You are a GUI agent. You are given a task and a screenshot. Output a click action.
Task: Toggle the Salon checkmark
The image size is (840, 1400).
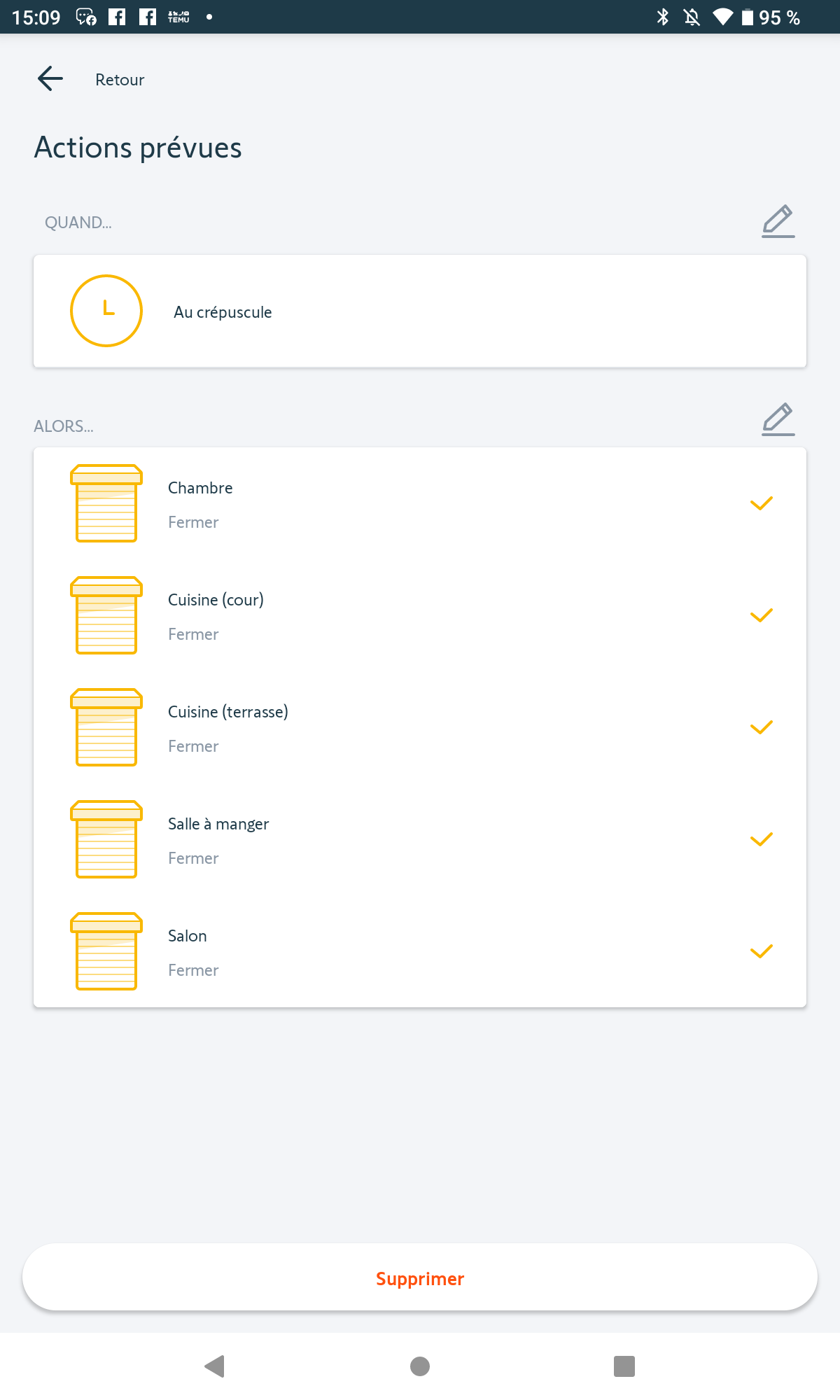click(761, 951)
